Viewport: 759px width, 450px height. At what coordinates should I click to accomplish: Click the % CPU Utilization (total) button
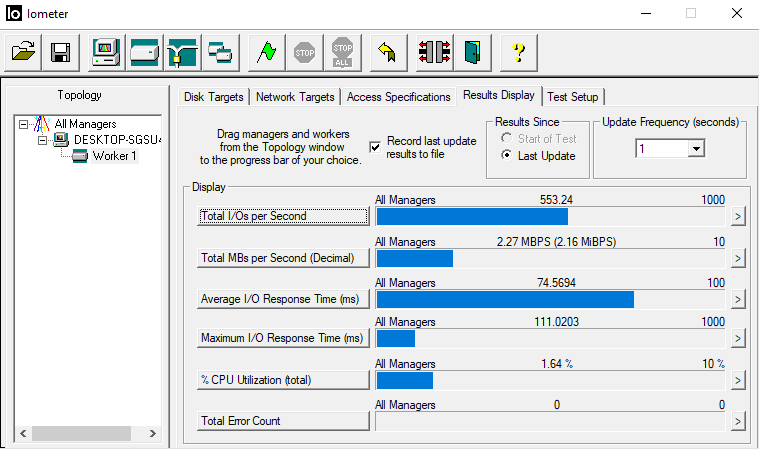coord(284,380)
